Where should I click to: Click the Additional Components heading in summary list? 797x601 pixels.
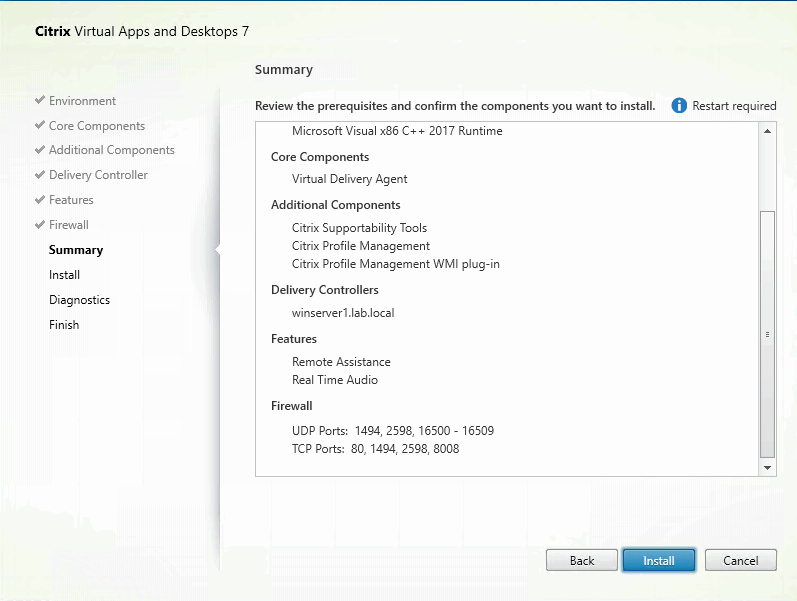tap(335, 205)
